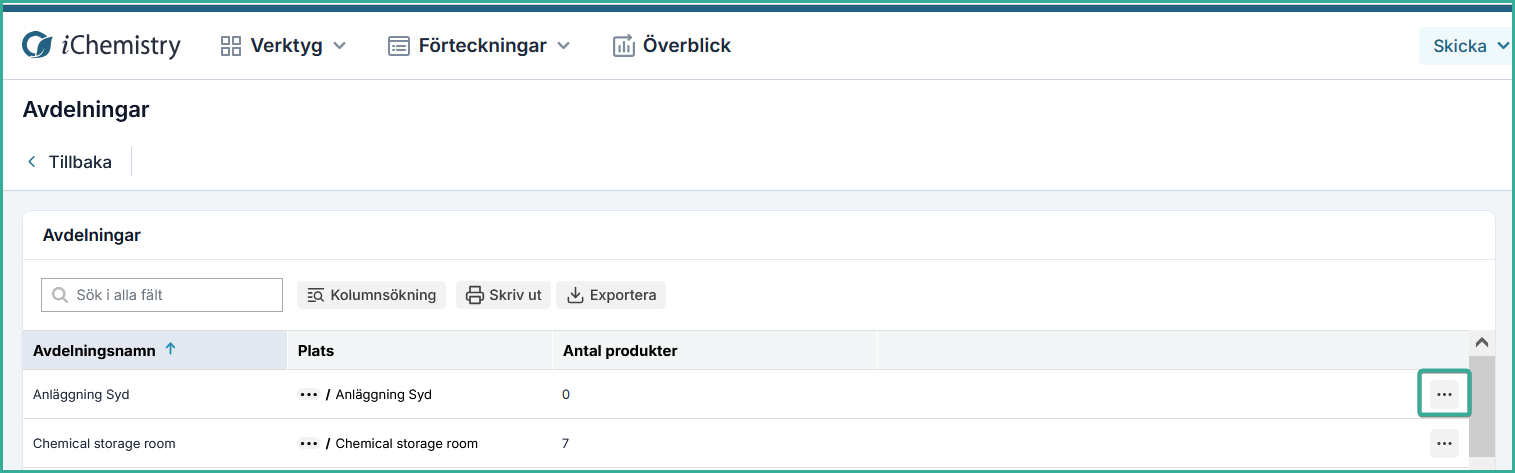Export the table with Exportera
This screenshot has height=473, width=1515.
pyautogui.click(x=611, y=295)
